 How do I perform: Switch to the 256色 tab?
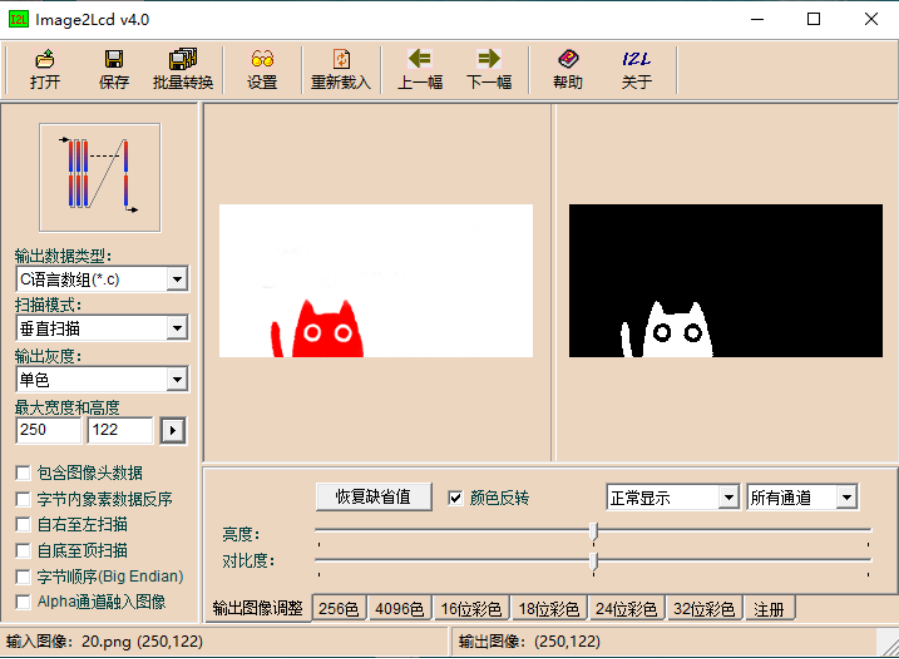[x=339, y=608]
